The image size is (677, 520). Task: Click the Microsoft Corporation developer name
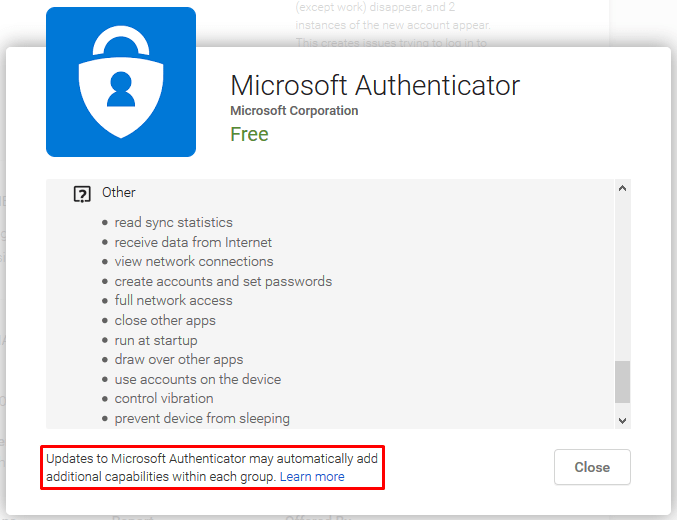point(294,111)
